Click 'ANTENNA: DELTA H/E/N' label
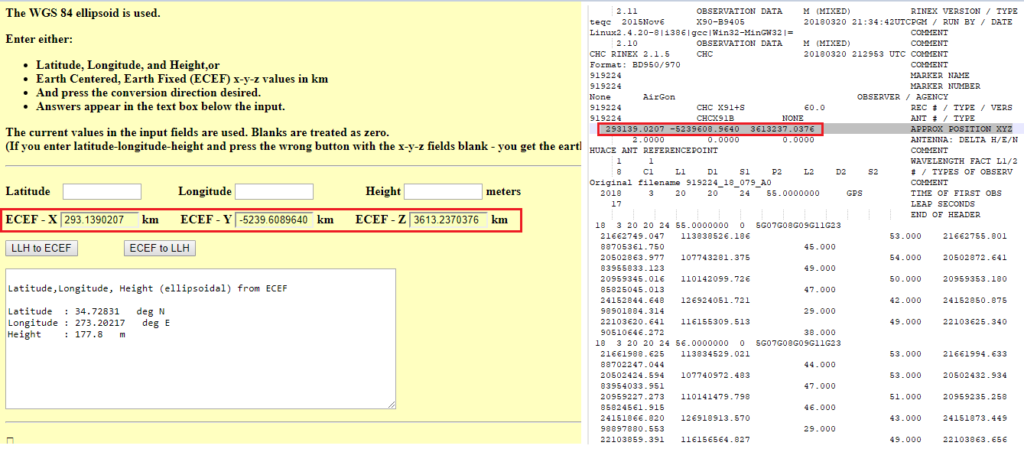The width and height of the screenshot is (1024, 449). 963,140
